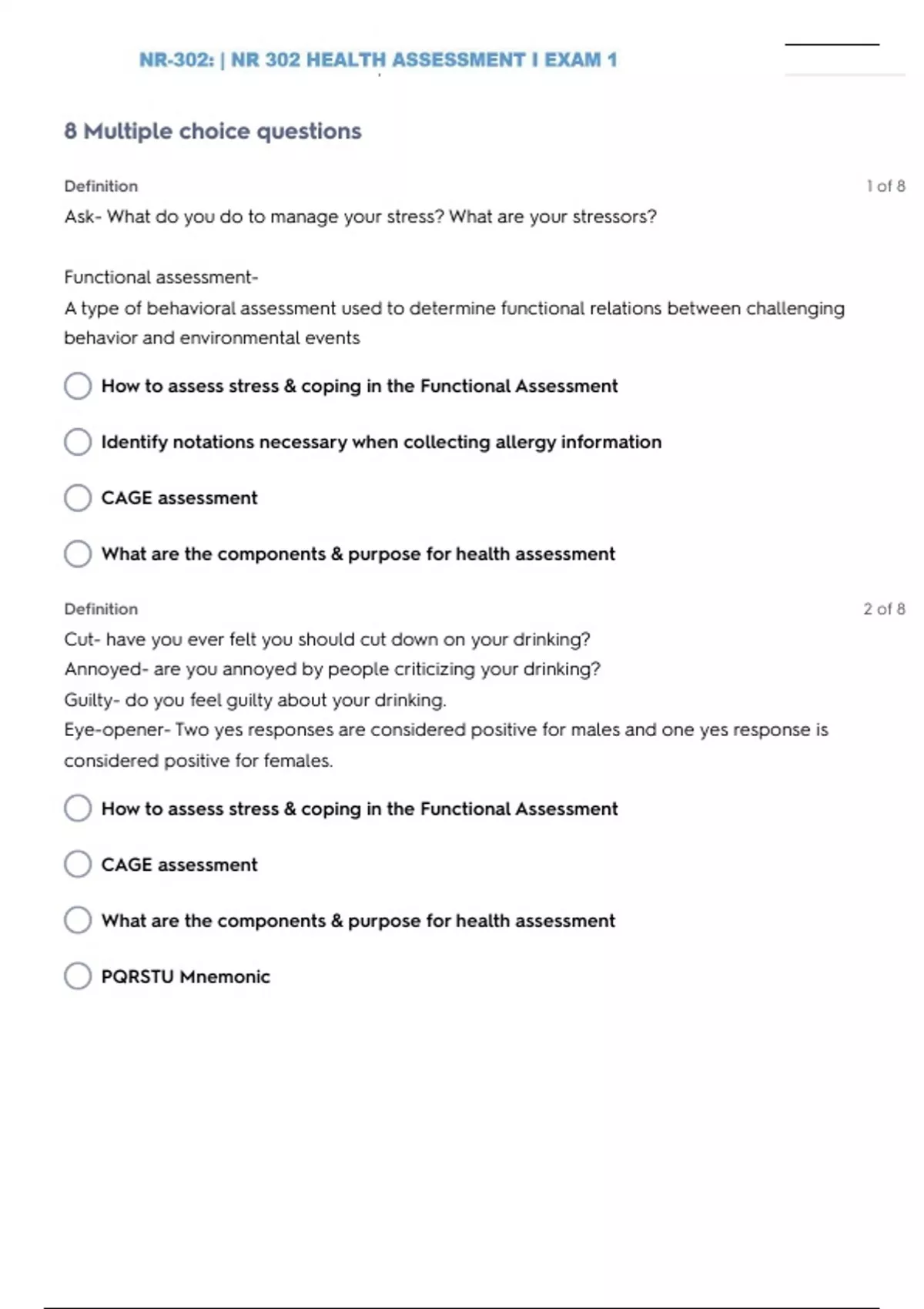Click the '1 of 8' question counter
The width and height of the screenshot is (924, 1309).
coord(885,186)
